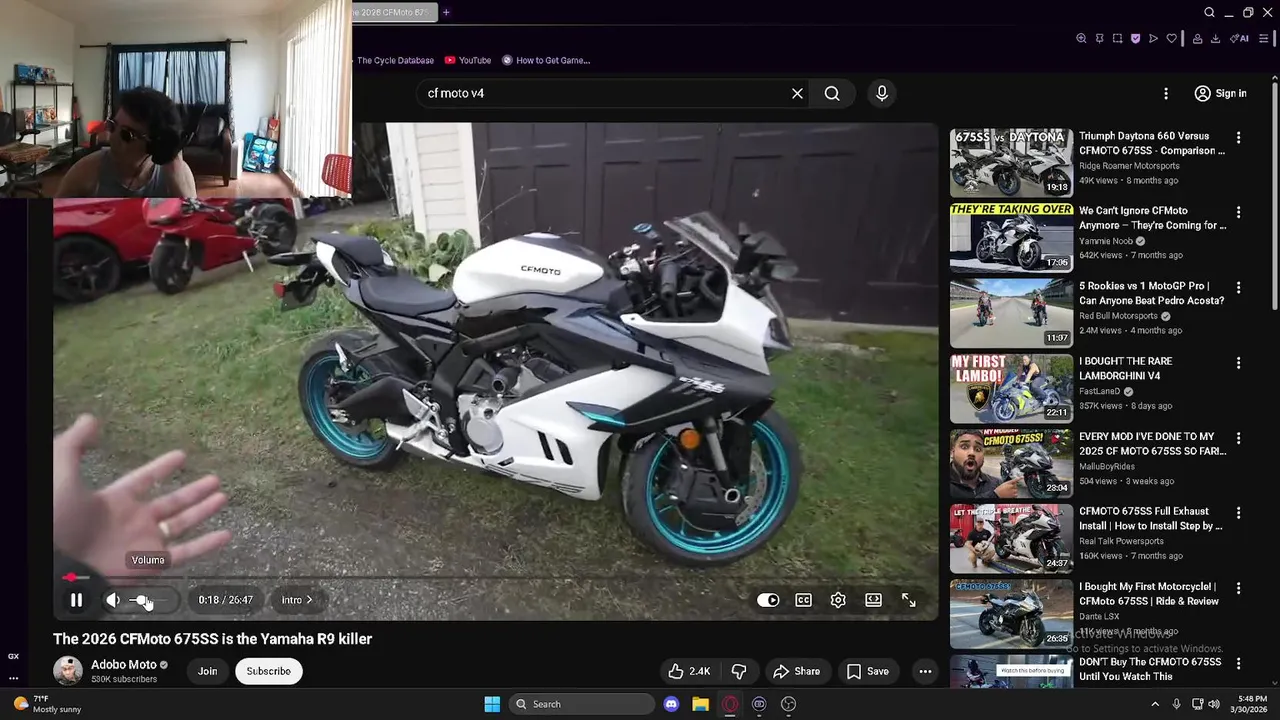Viewport: 1280px width, 720px height.
Task: Mute the video with speaker icon
Action: (x=113, y=600)
